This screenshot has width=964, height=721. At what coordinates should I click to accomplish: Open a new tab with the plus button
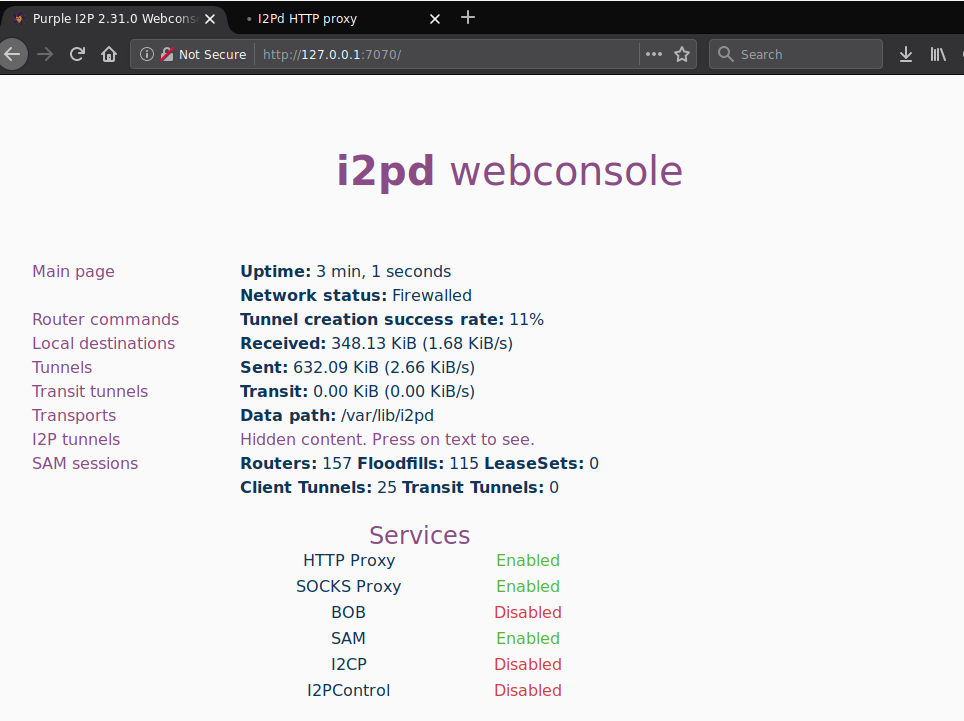[468, 17]
